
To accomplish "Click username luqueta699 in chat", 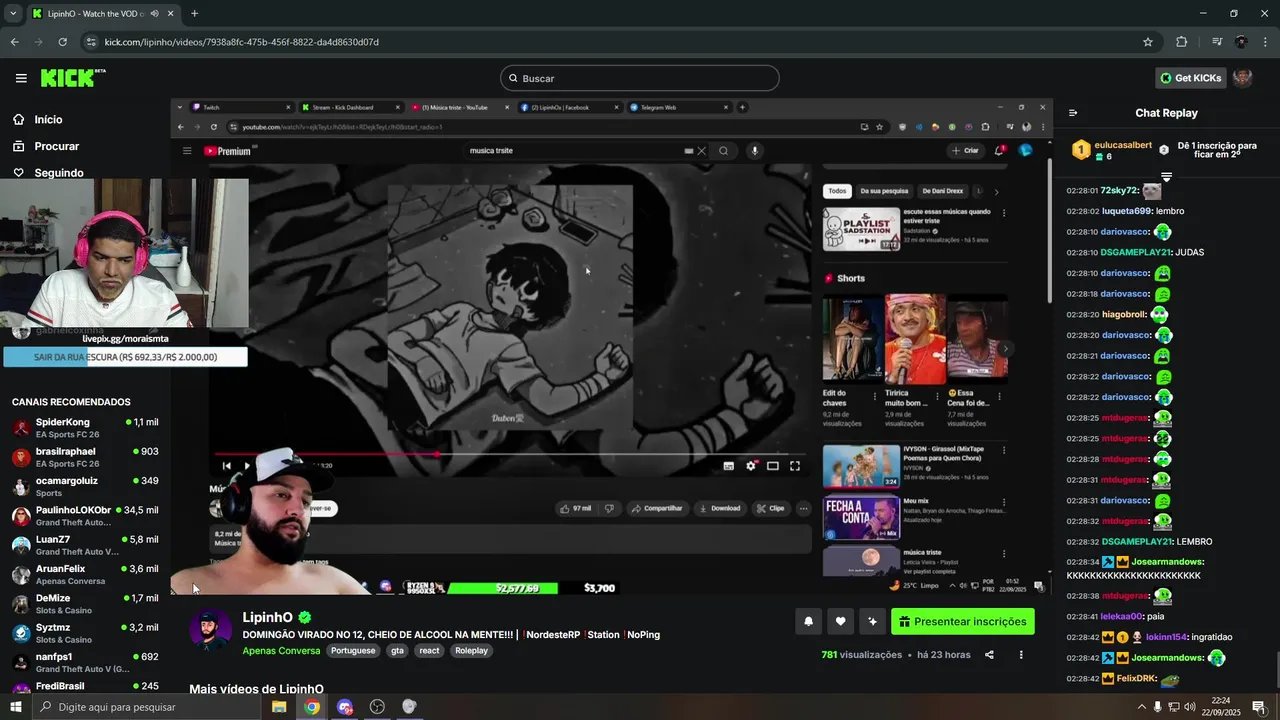I will pos(1127,211).
